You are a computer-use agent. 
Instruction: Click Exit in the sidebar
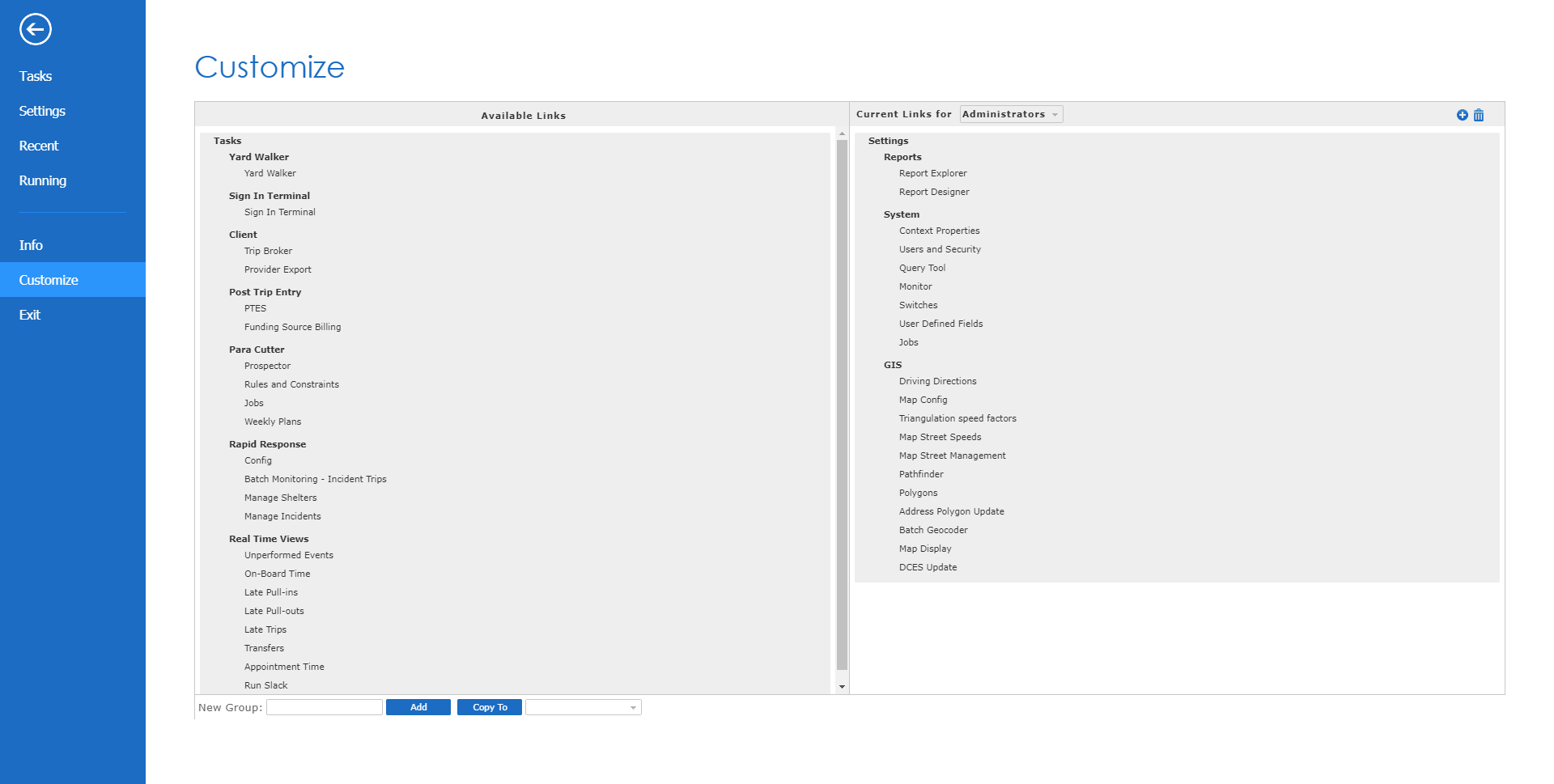point(30,315)
